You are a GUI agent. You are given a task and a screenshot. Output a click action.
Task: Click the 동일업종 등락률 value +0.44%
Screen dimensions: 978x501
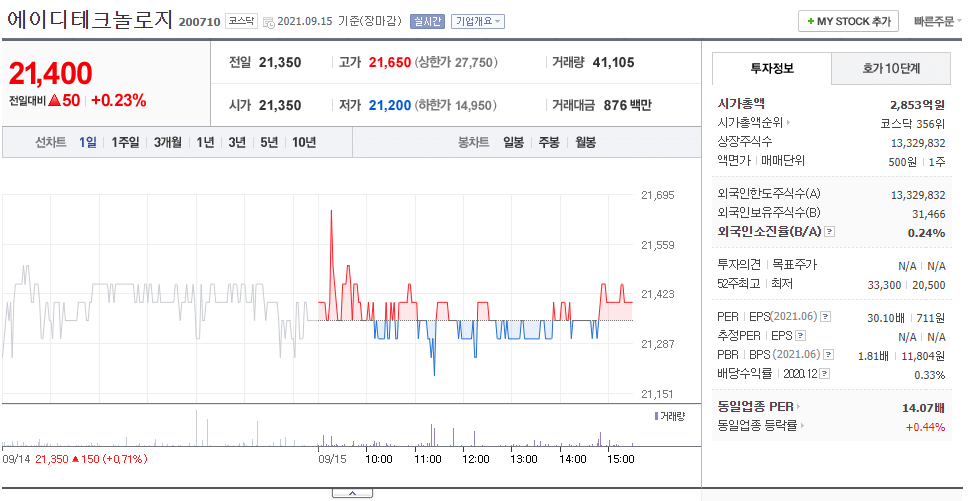coord(926,427)
